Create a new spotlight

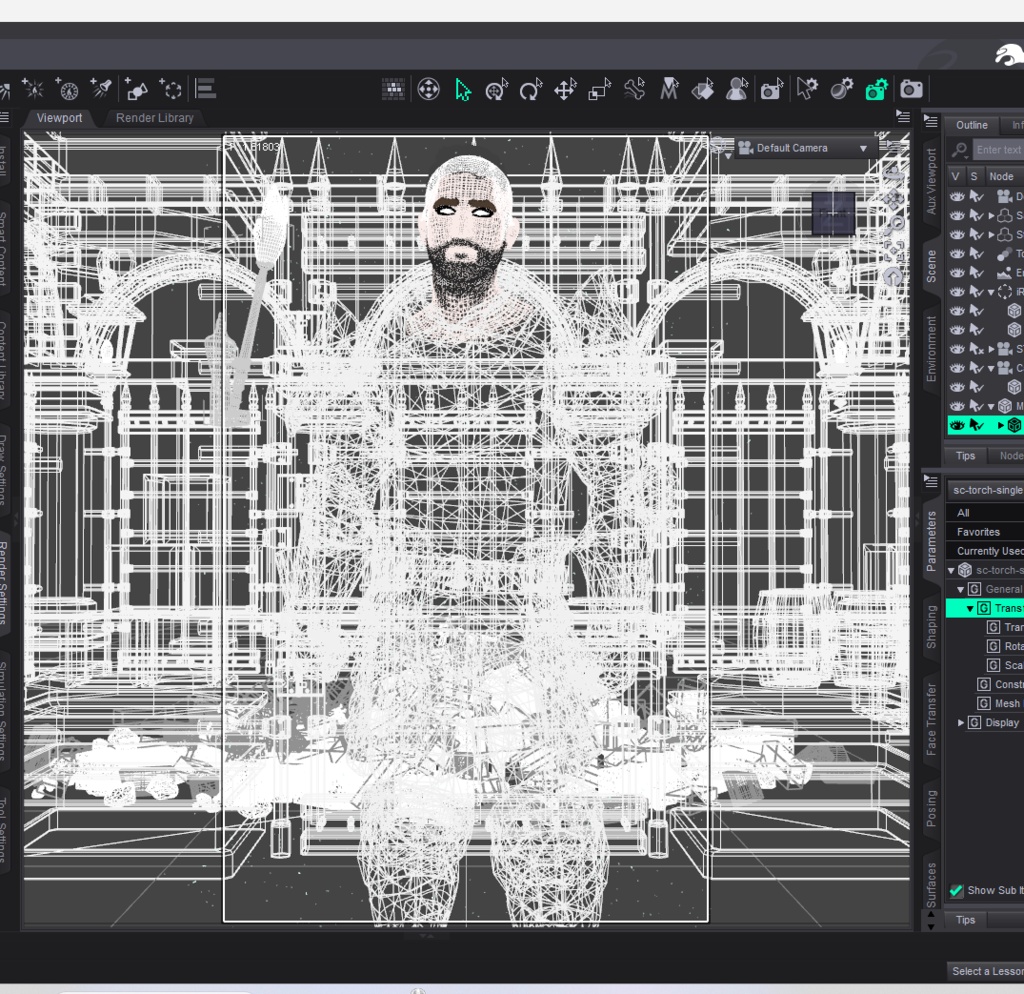tap(101, 89)
